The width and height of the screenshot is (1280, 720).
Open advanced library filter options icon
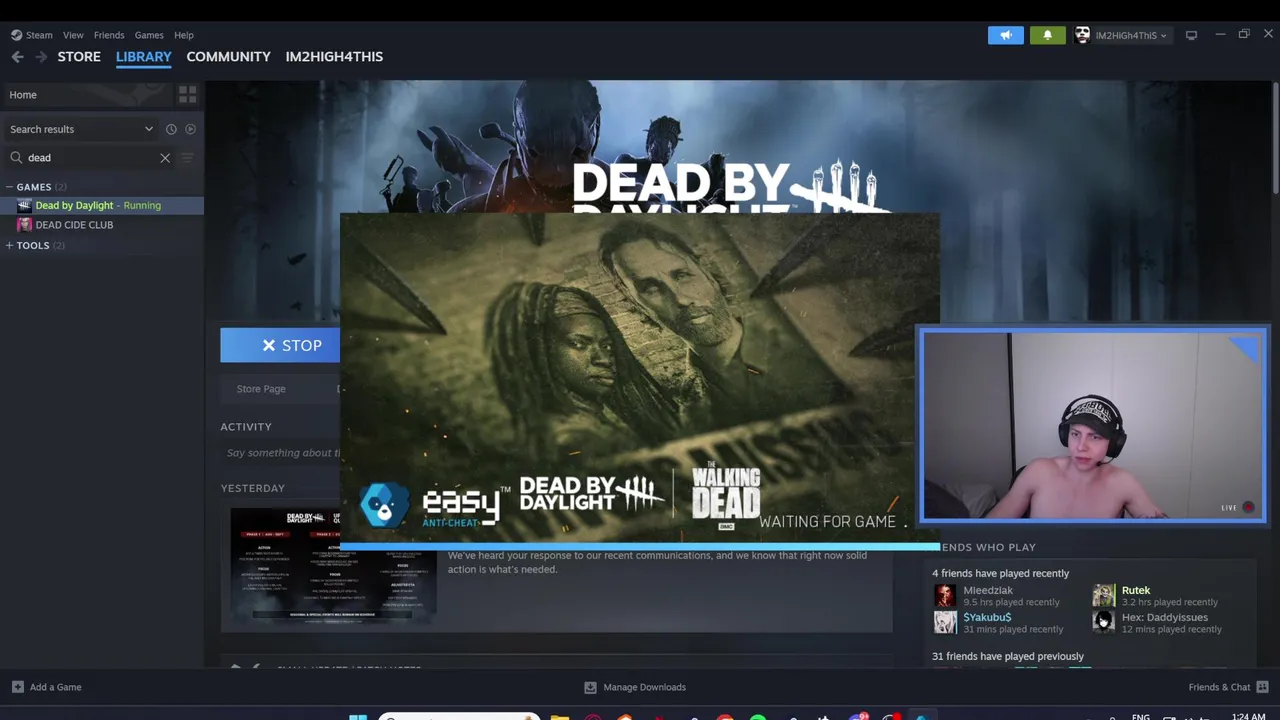pyautogui.click(x=187, y=157)
